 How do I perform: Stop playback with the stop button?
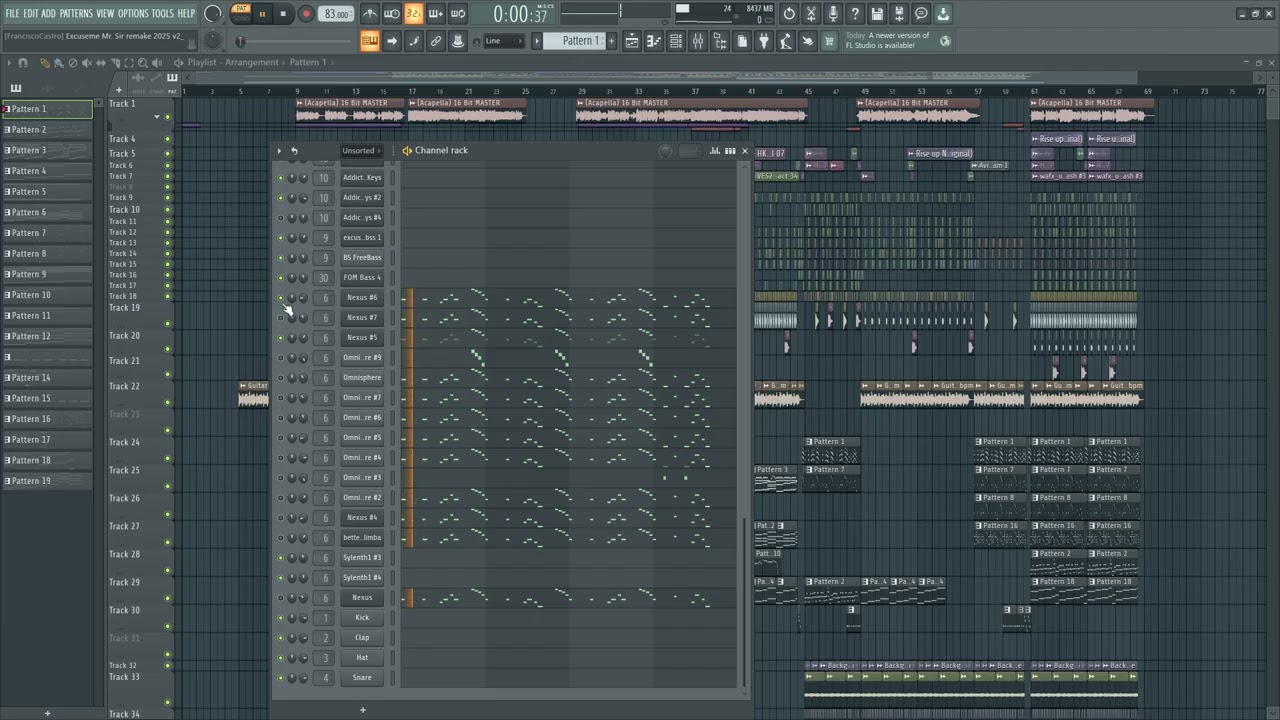click(283, 14)
